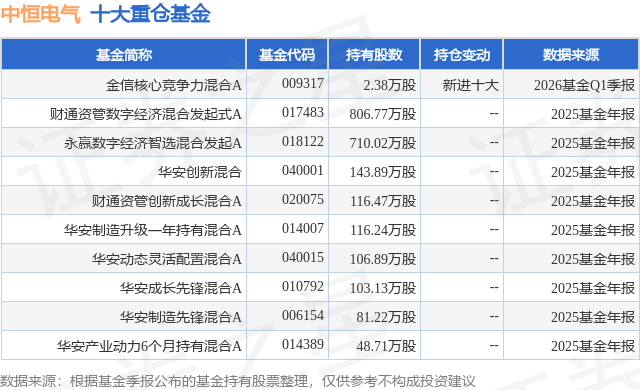
Task: Click fund code 017483
Action: (x=303, y=112)
